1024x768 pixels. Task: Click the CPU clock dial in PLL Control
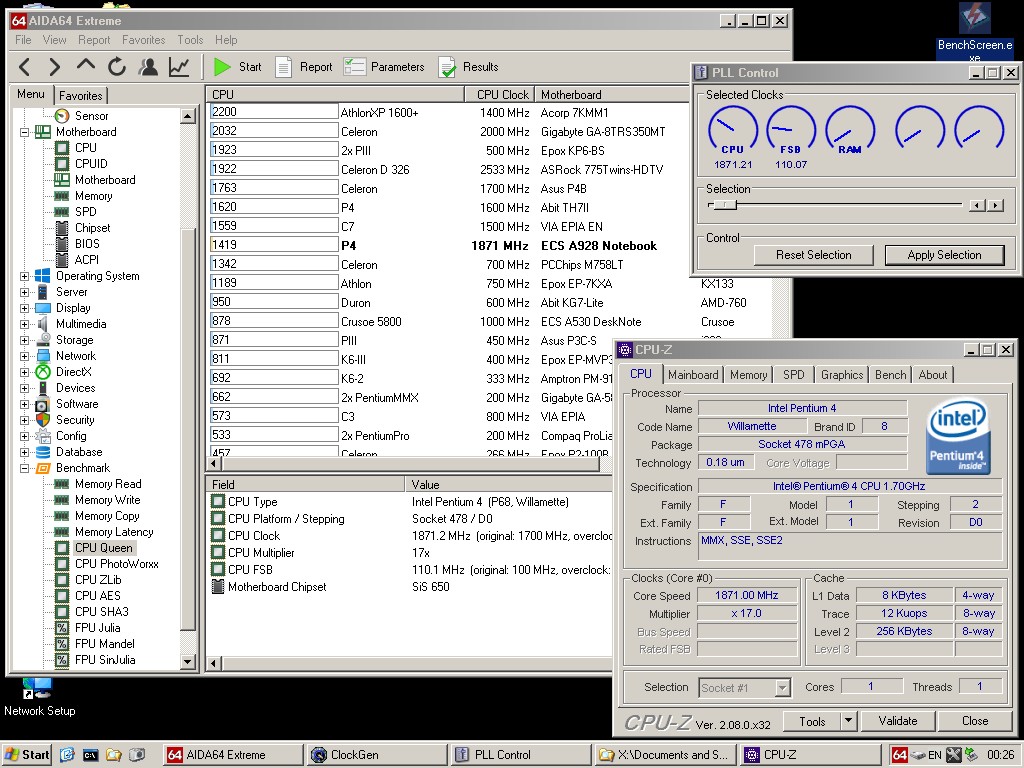point(733,131)
